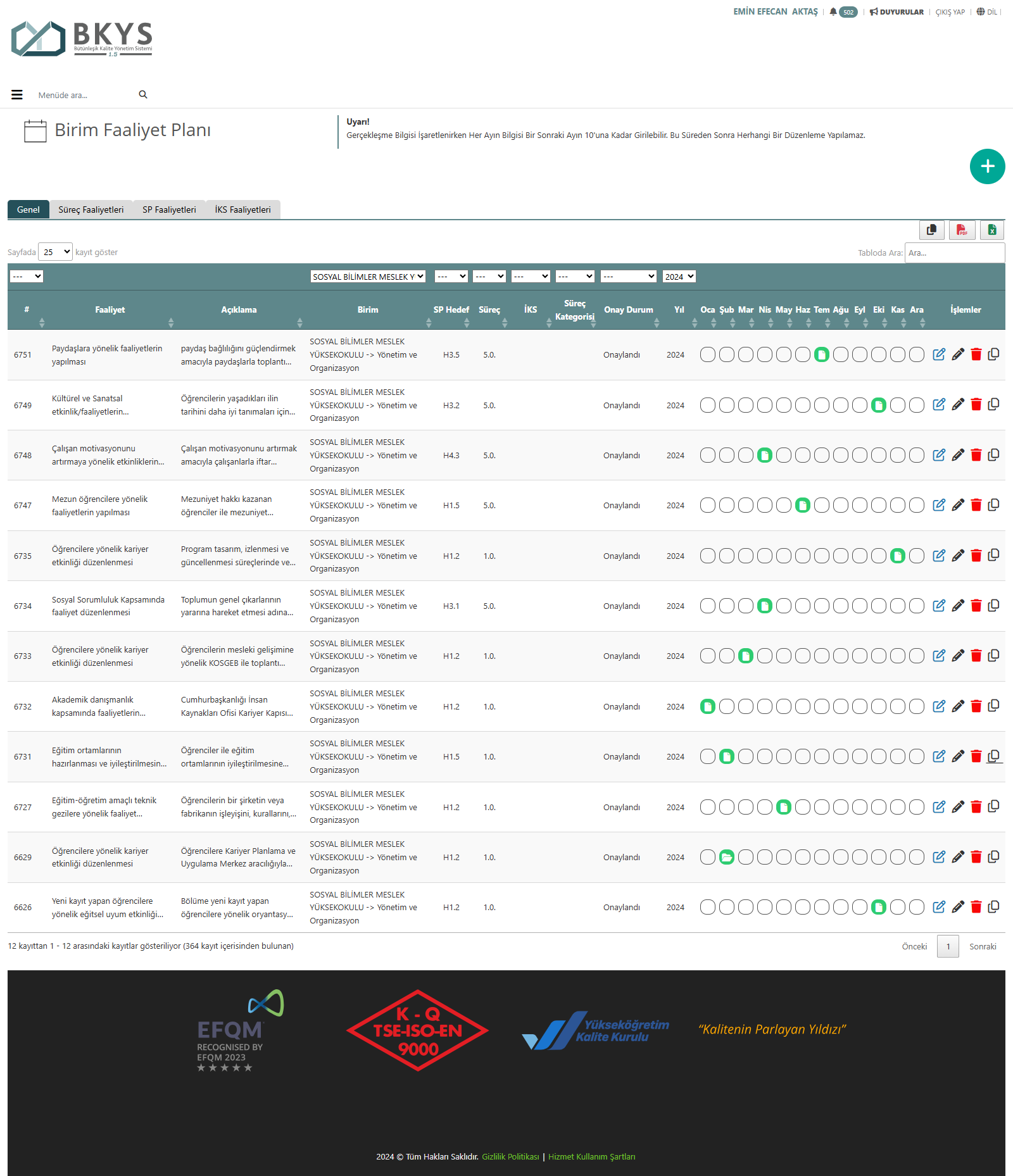
Task: Export table as PDF
Action: [x=962, y=230]
